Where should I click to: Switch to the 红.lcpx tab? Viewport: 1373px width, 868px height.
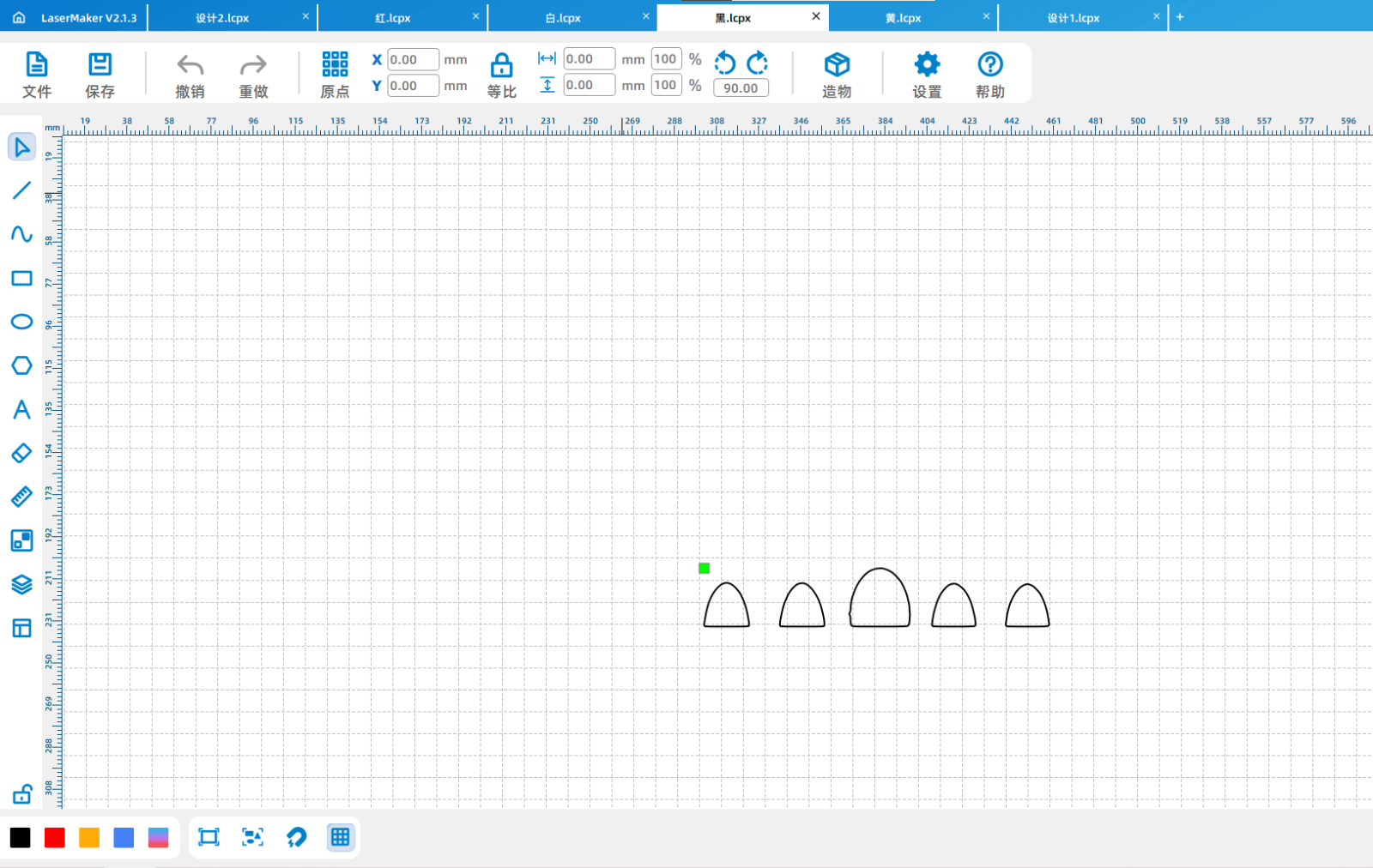pyautogui.click(x=393, y=18)
